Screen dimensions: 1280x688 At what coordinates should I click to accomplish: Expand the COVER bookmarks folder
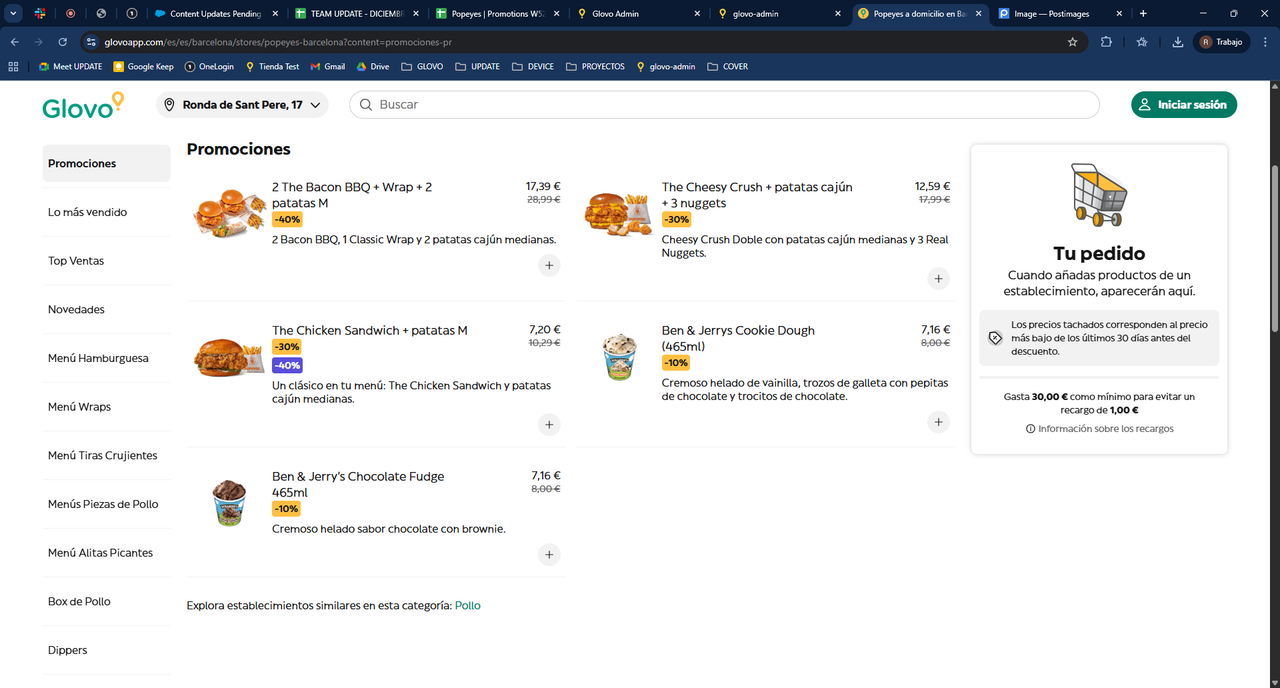tap(727, 67)
